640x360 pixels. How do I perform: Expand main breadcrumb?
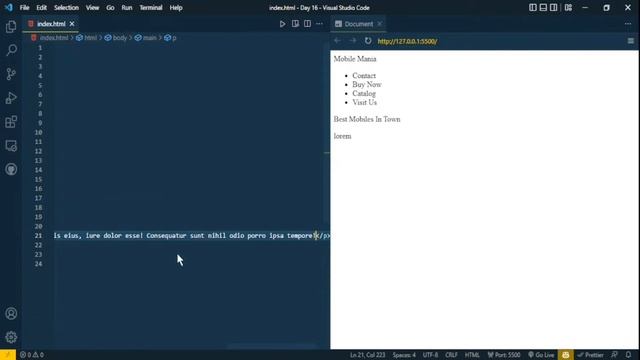pyautogui.click(x=149, y=38)
